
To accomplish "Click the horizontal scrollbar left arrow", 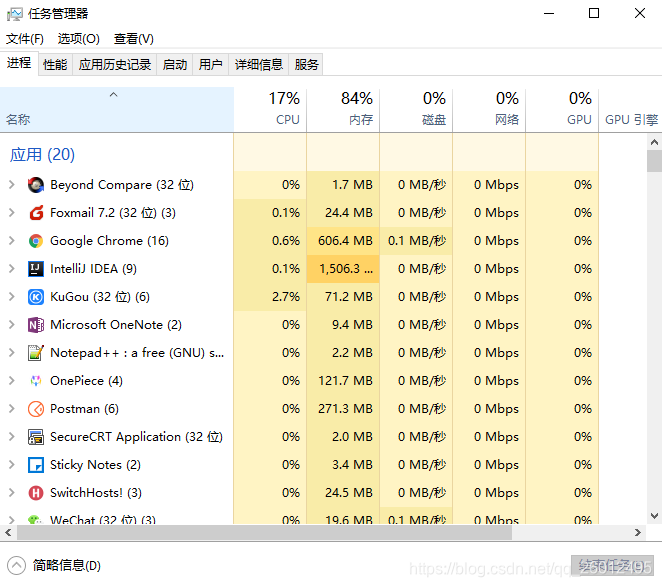I will point(8,533).
